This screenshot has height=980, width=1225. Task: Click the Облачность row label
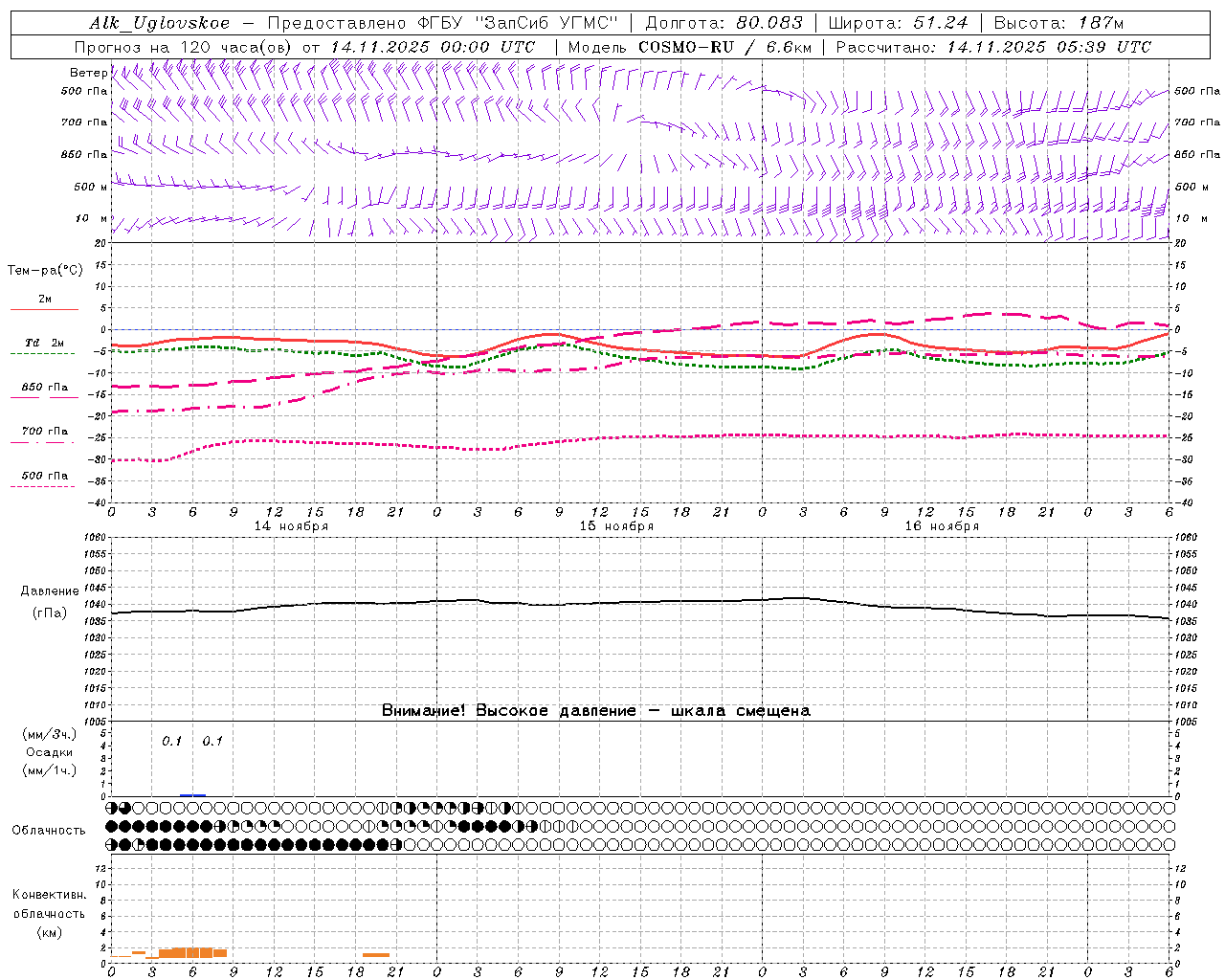pyautogui.click(x=49, y=831)
